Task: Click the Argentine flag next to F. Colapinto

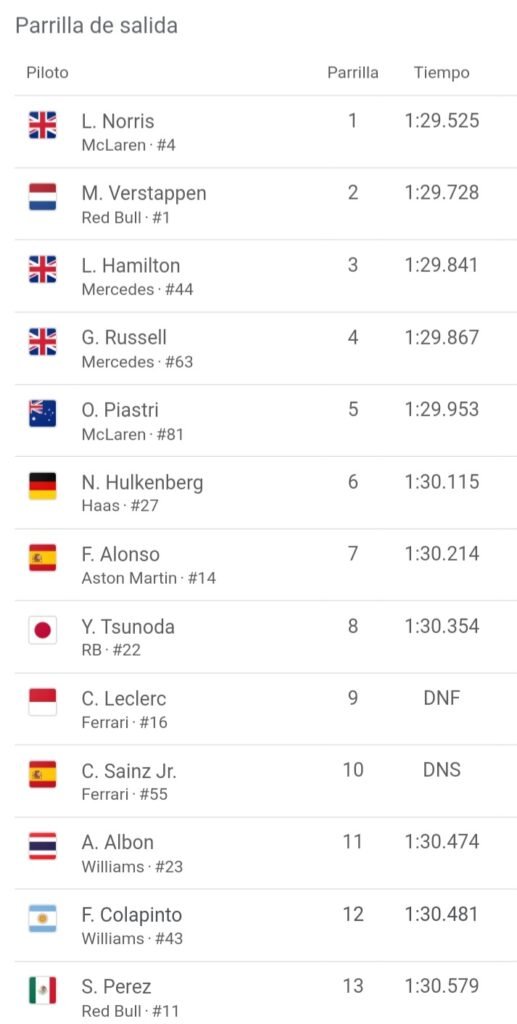Action: coord(42,918)
